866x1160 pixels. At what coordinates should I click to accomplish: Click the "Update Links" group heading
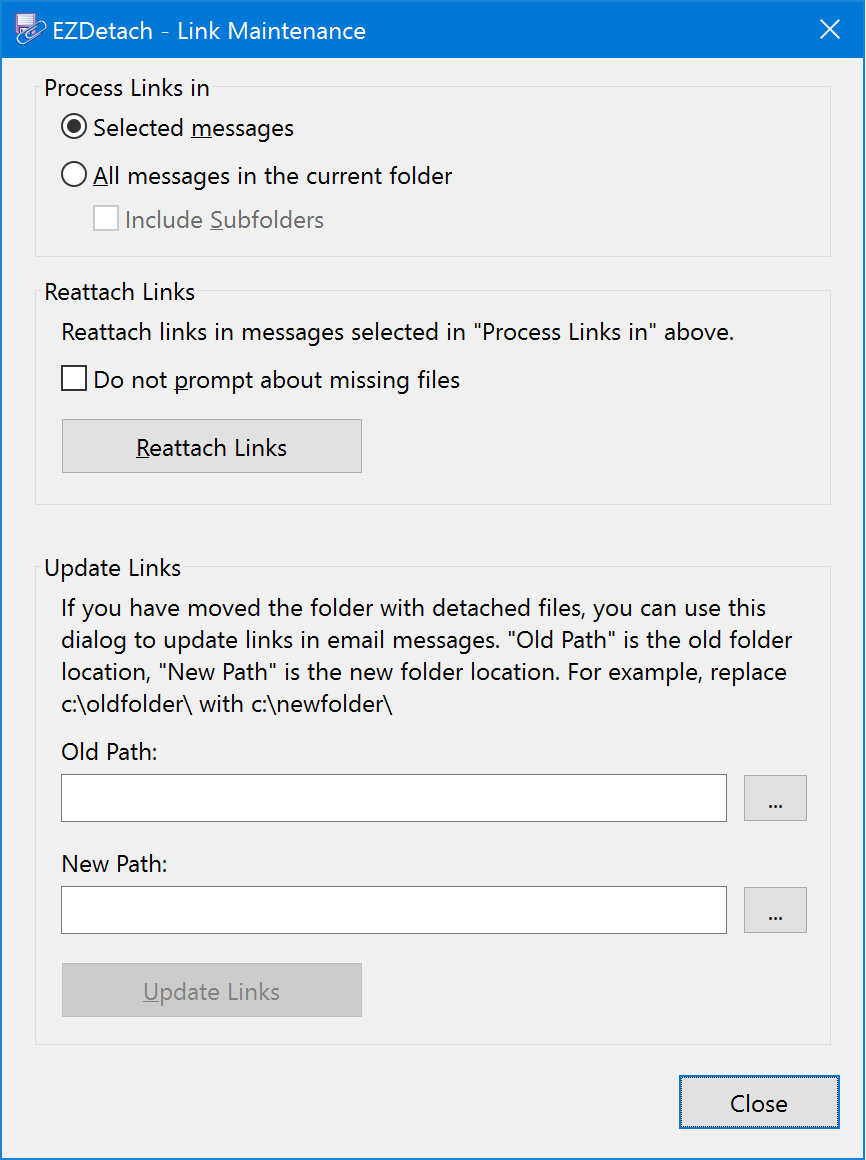[112, 568]
